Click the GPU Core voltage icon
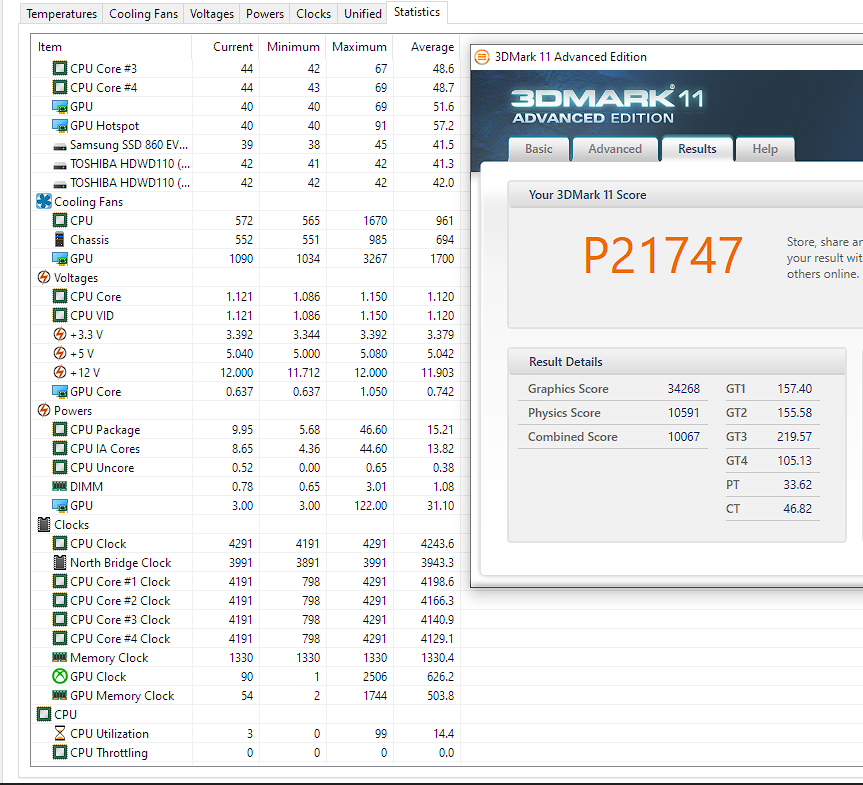This screenshot has width=863, height=785. pos(59,391)
